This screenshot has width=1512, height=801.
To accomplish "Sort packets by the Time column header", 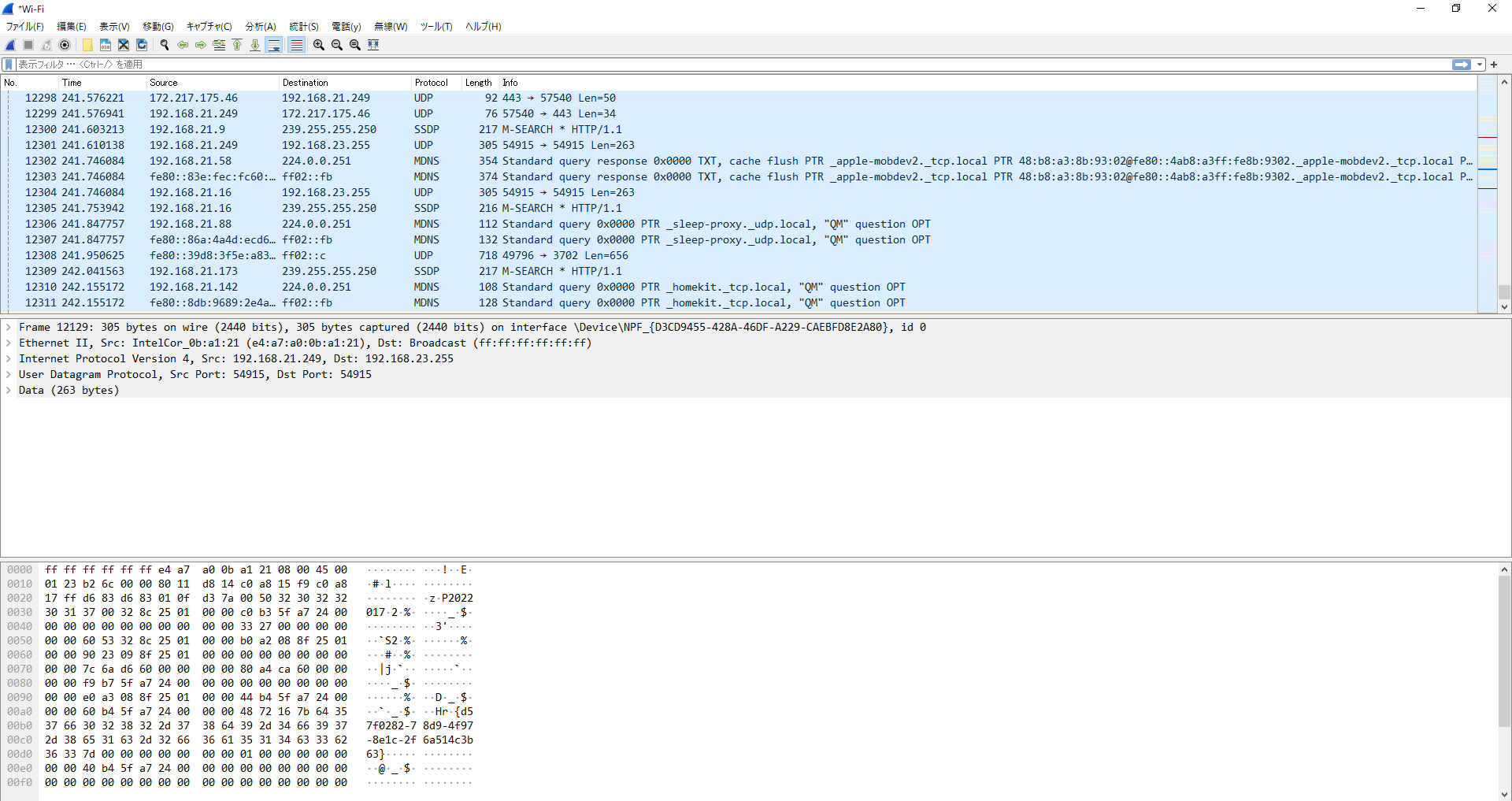I will click(102, 83).
